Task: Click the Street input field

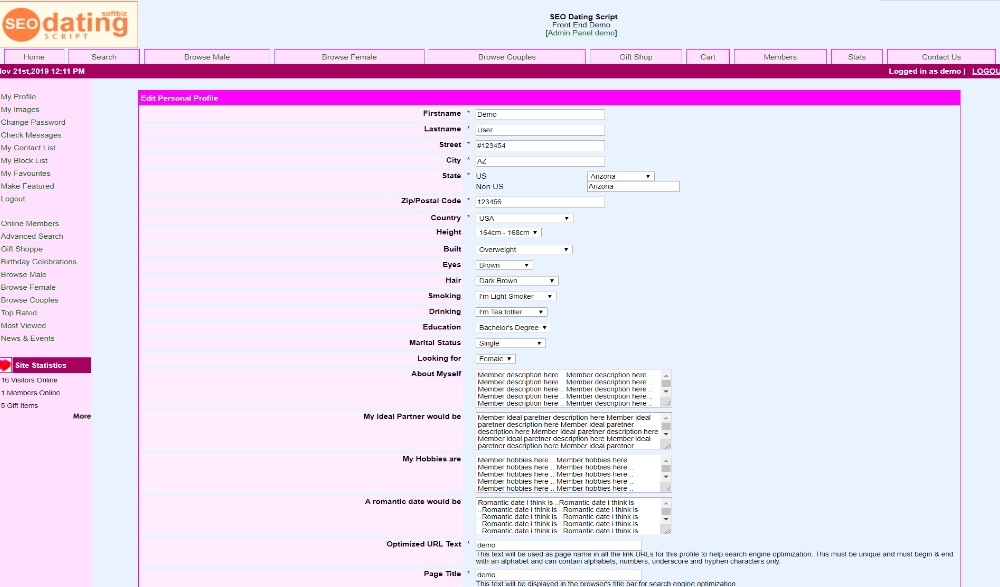Action: (540, 145)
